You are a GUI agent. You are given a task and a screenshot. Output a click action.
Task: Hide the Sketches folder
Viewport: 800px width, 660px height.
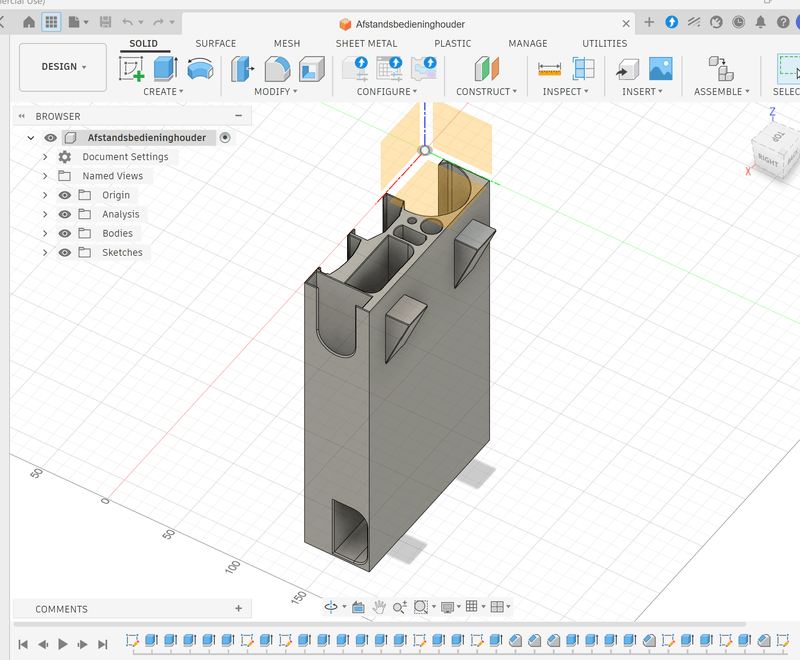click(x=64, y=252)
